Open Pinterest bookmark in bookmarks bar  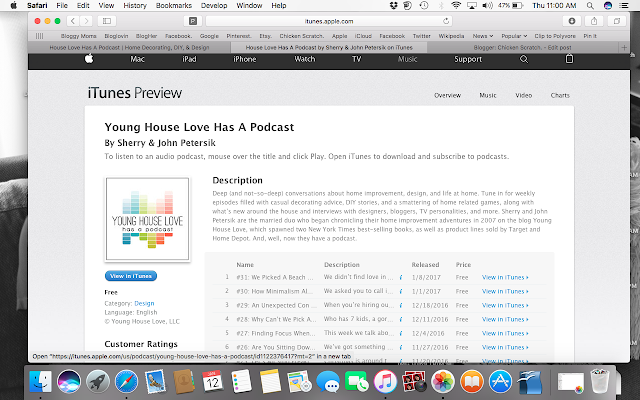pos(239,36)
